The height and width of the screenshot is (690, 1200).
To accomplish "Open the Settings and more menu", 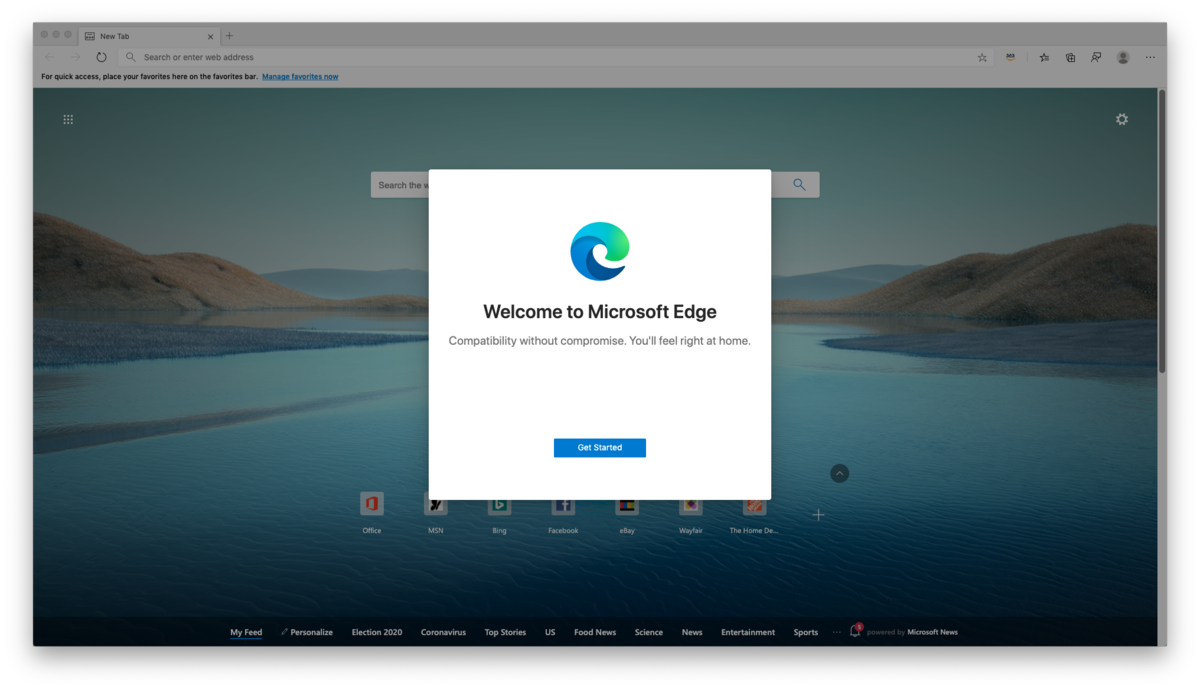I will (x=1150, y=57).
